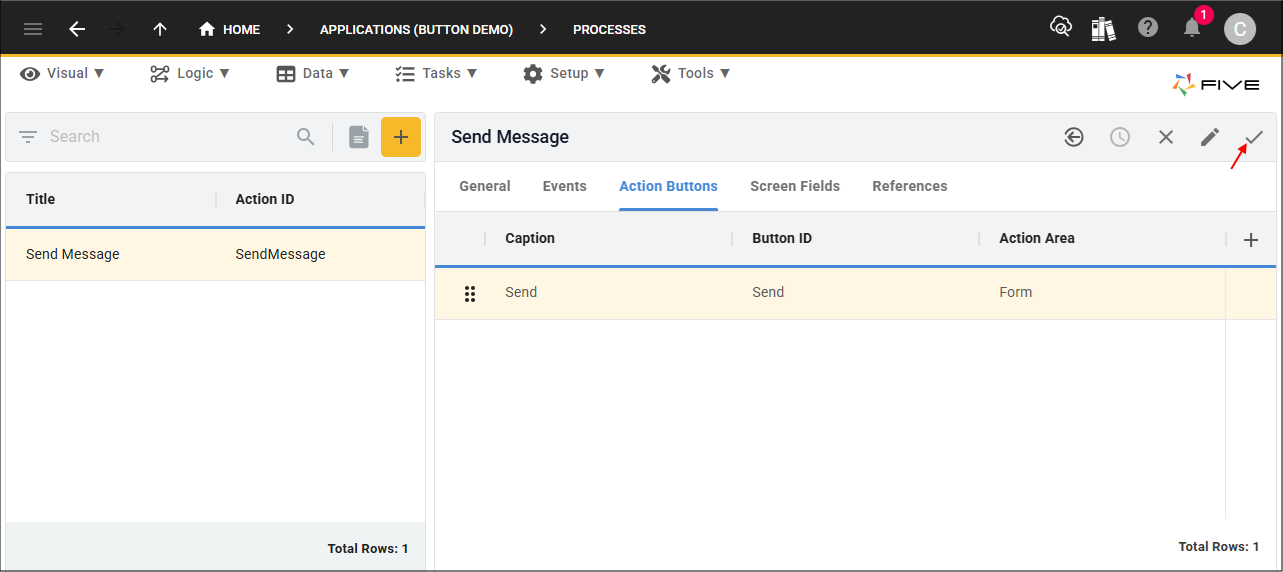Save the form with the checkmark icon

tap(1254, 137)
